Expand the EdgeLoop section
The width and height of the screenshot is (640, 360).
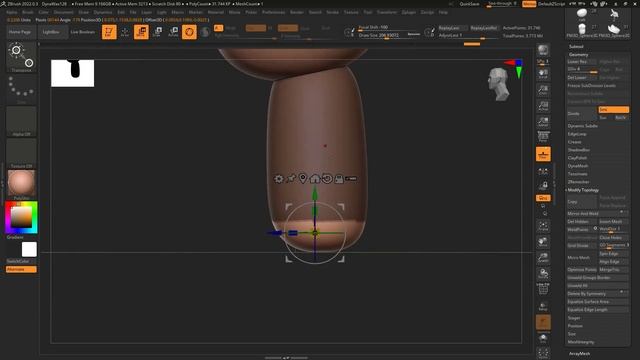tap(577, 134)
